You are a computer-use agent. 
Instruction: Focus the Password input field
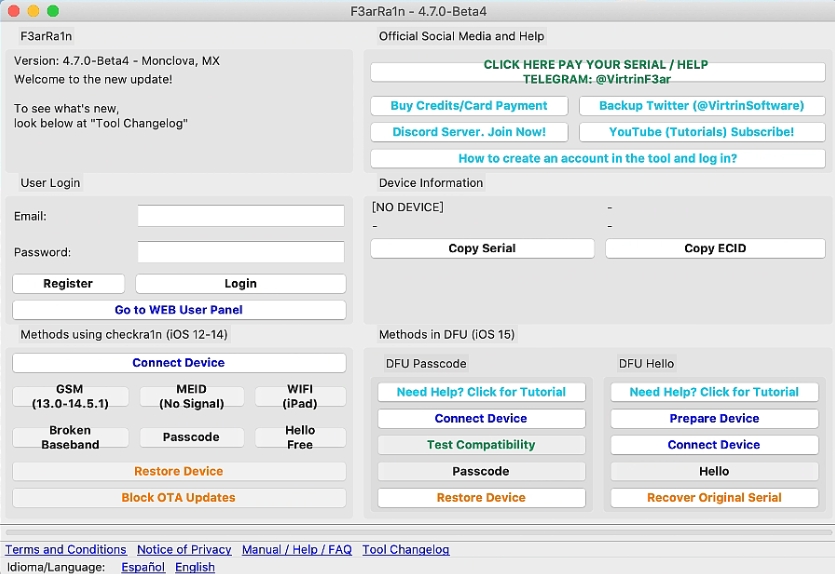[241, 252]
